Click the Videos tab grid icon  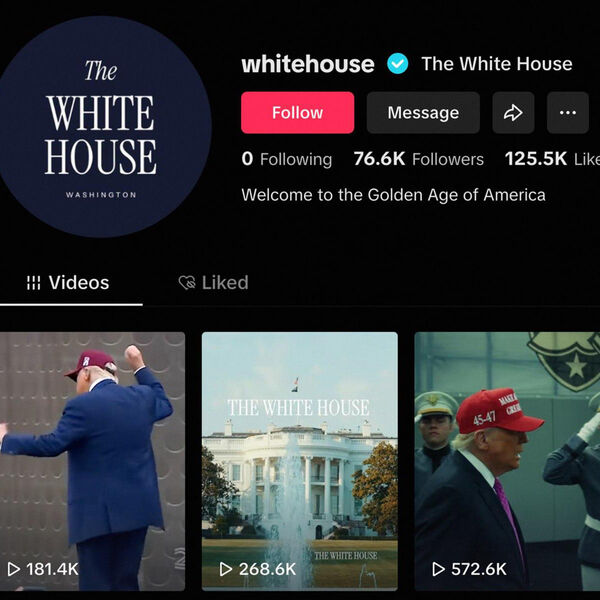(34, 283)
